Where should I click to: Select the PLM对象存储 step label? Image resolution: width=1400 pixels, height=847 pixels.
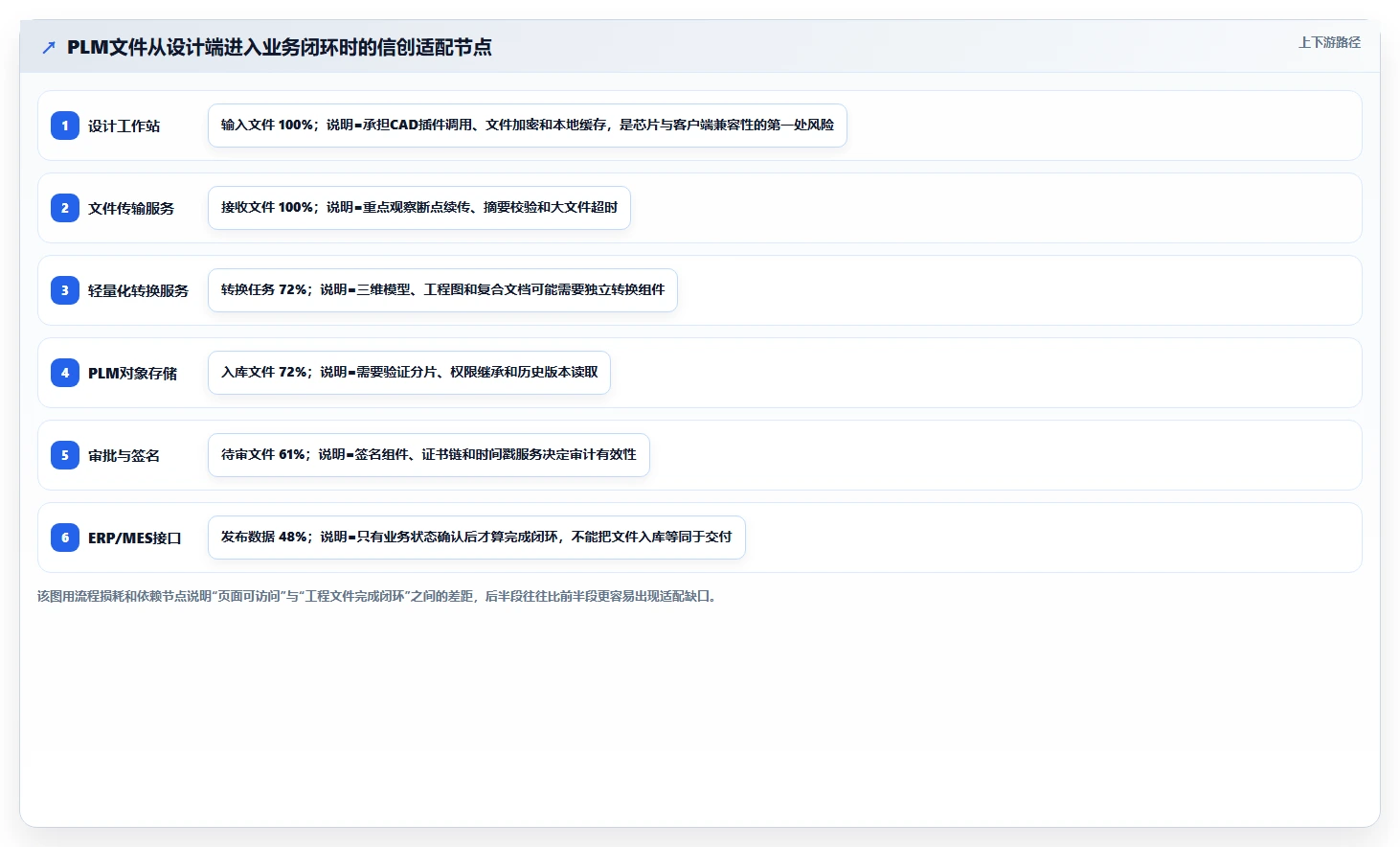pyautogui.click(x=132, y=373)
